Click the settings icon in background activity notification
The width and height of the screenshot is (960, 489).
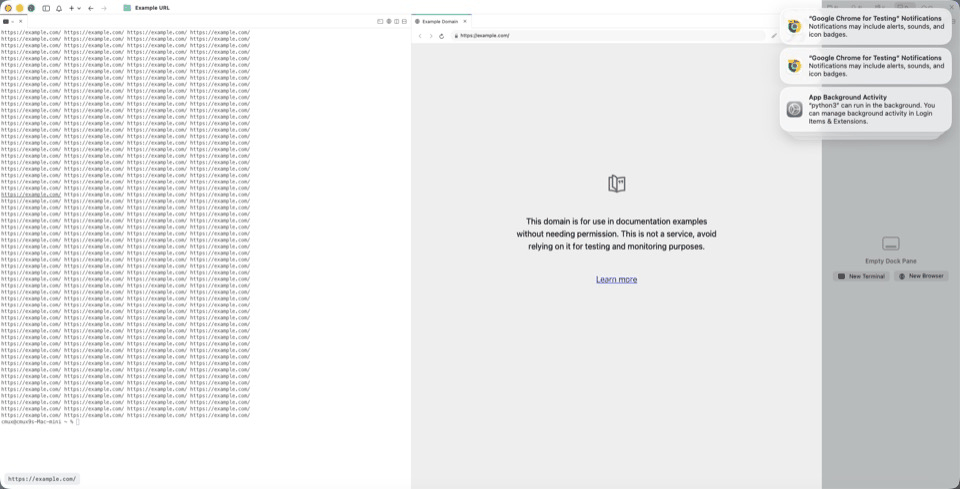tap(795, 110)
